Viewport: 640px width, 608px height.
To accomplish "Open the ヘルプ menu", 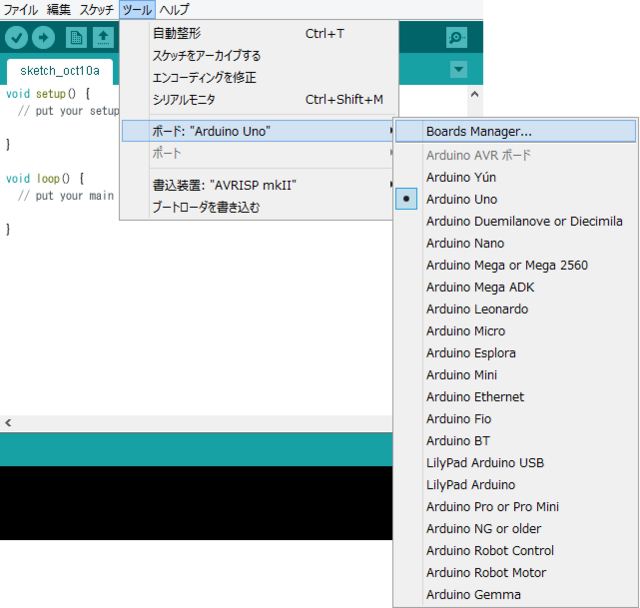I will tap(174, 9).
